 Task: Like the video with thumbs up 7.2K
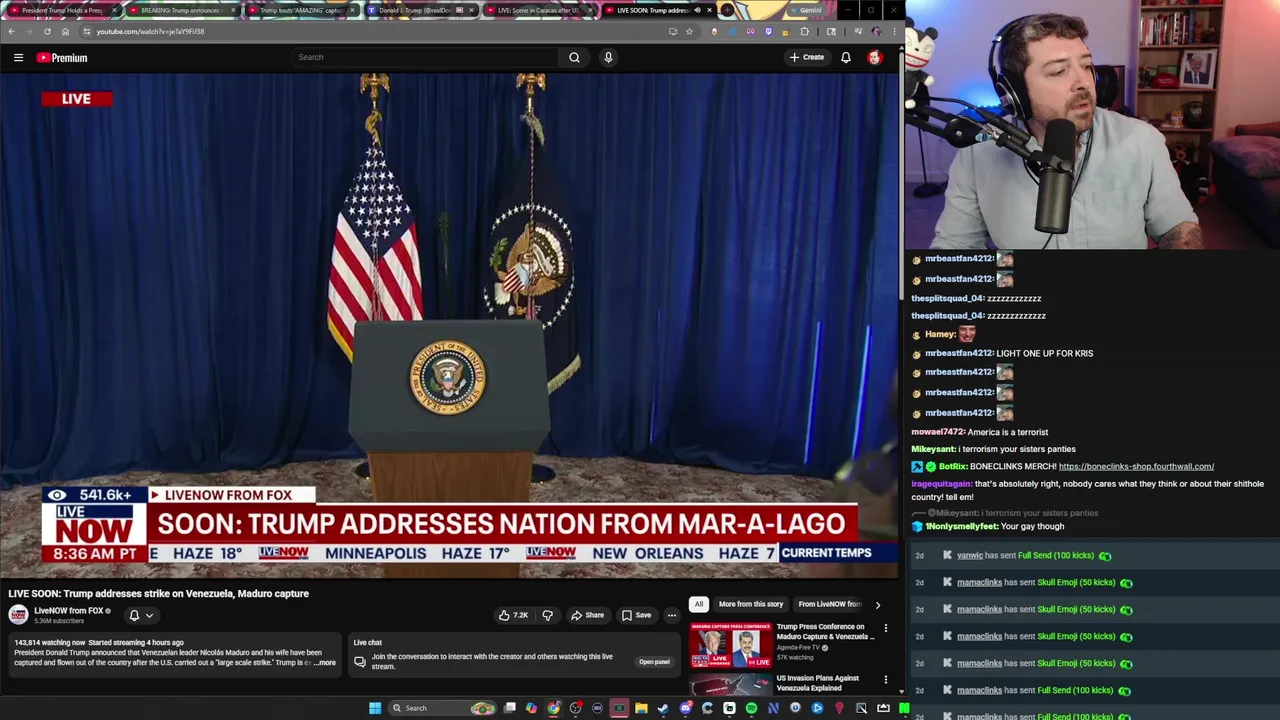[x=513, y=615]
